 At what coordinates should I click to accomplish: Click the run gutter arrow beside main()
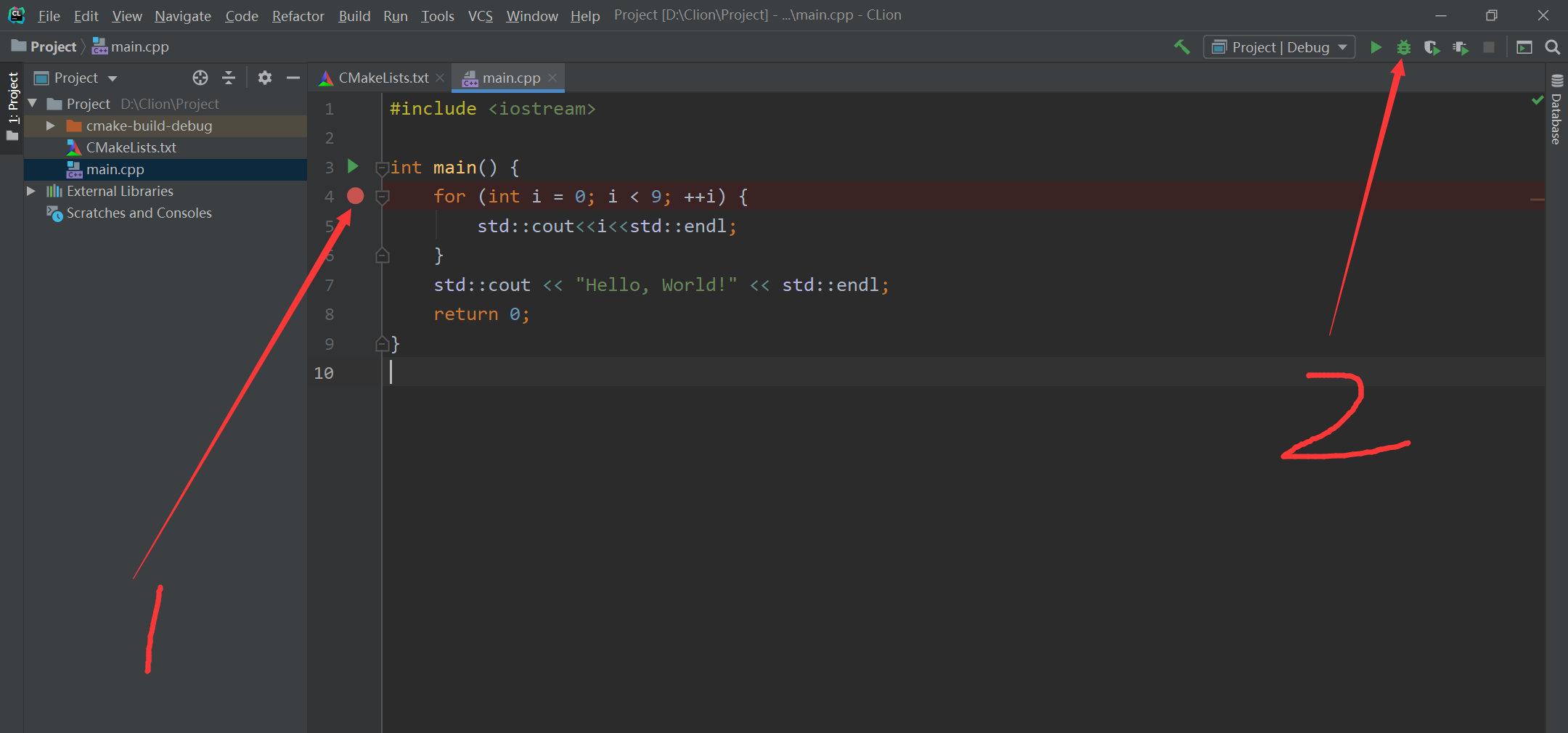[353, 166]
